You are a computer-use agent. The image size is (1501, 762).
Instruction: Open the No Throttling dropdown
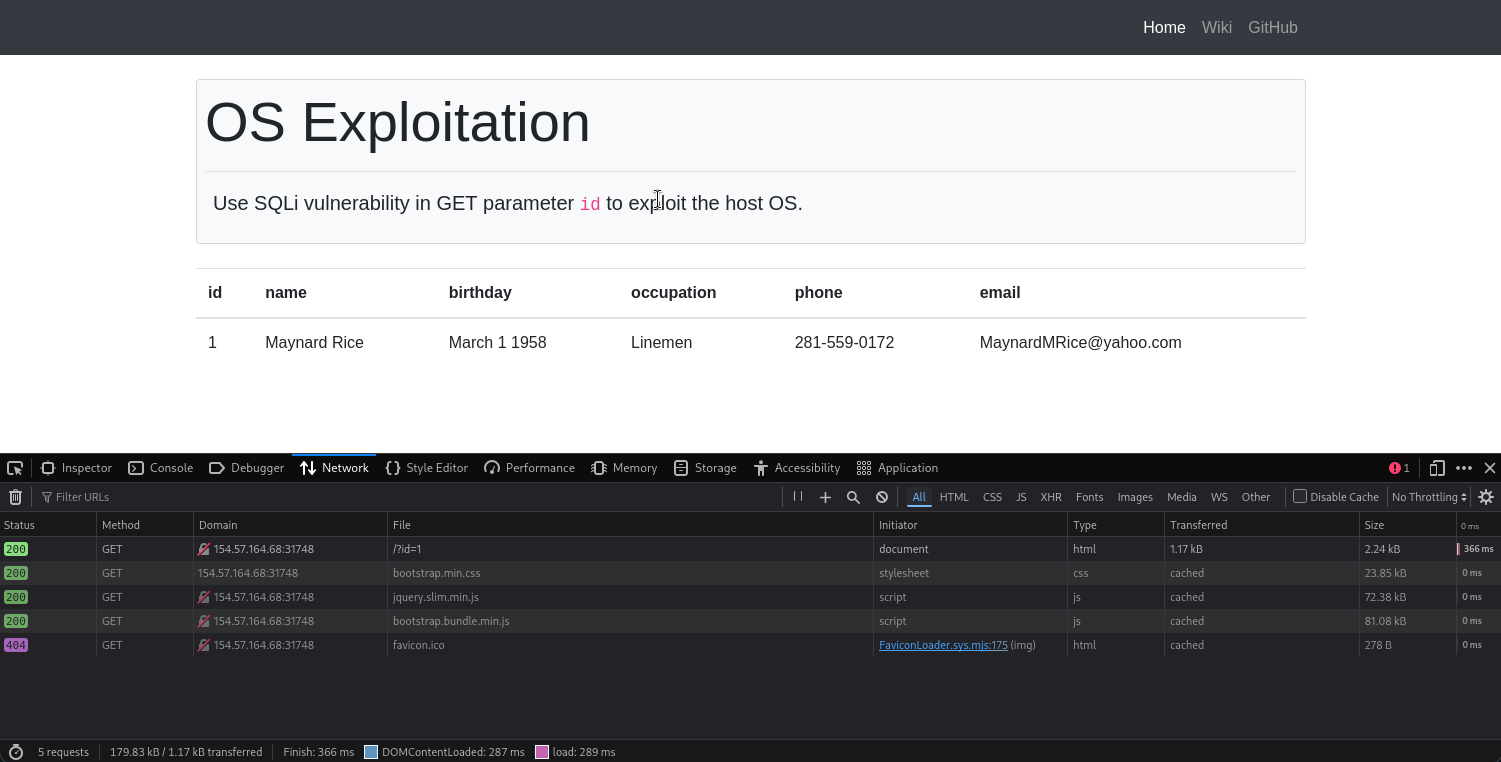tap(1428, 497)
